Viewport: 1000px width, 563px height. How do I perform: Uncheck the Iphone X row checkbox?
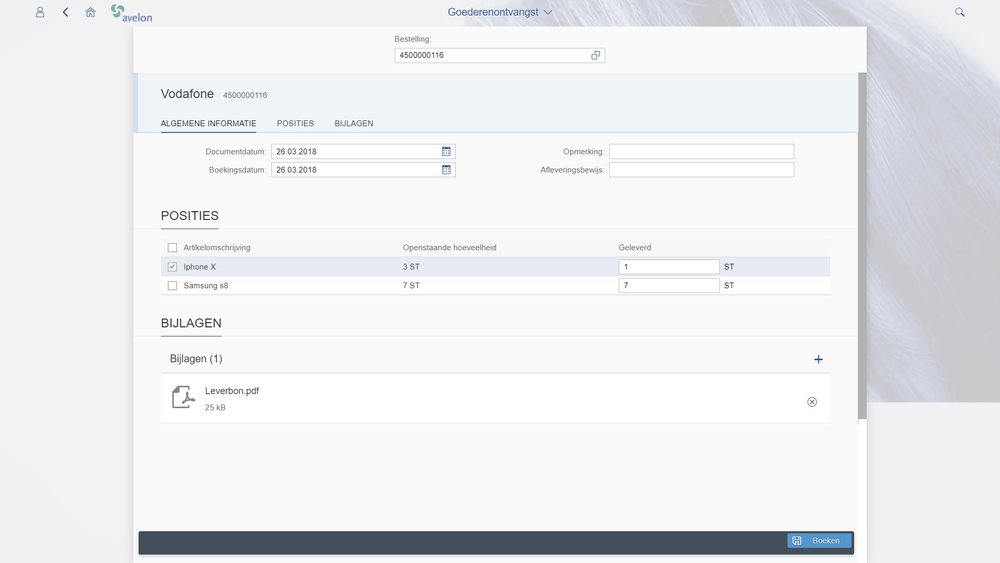(x=172, y=267)
